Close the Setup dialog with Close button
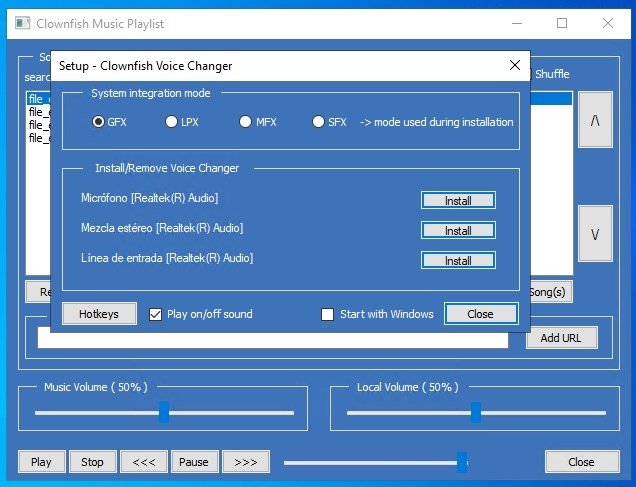 (481, 314)
